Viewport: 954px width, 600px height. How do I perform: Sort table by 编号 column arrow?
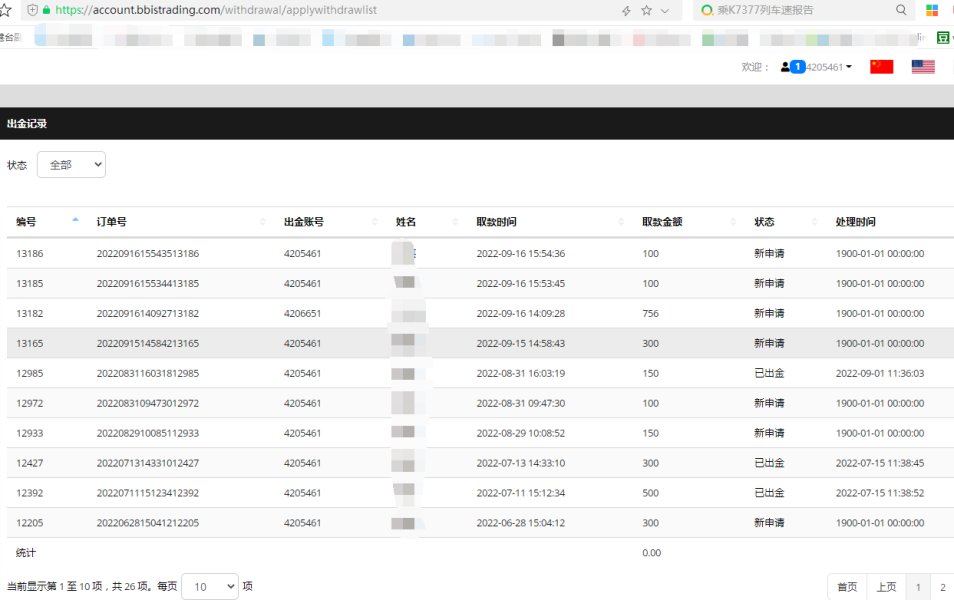coord(76,221)
